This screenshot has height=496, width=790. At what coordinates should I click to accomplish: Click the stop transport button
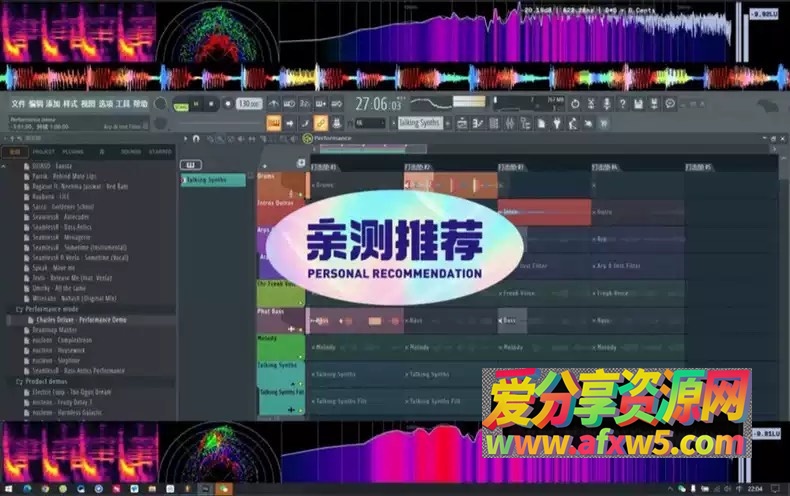[x=211, y=104]
